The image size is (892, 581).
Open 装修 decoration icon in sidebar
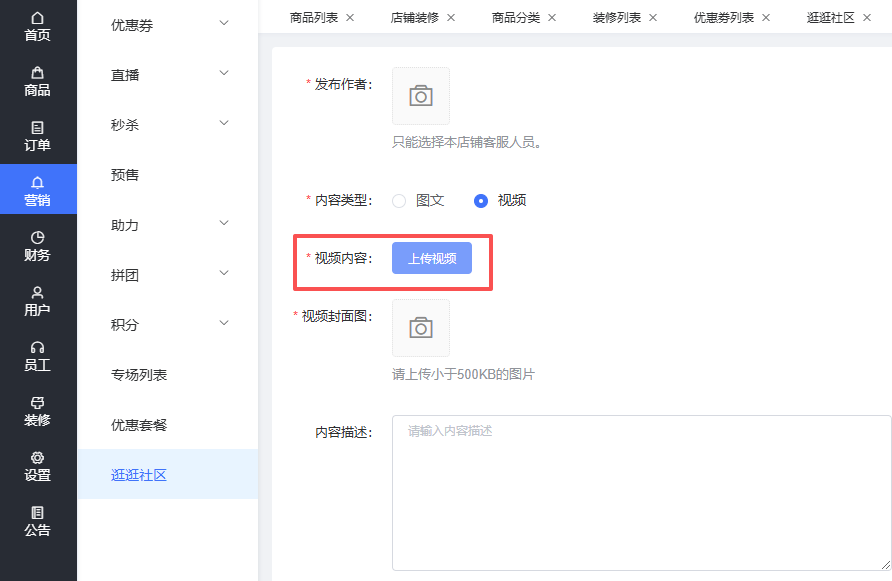pyautogui.click(x=38, y=403)
